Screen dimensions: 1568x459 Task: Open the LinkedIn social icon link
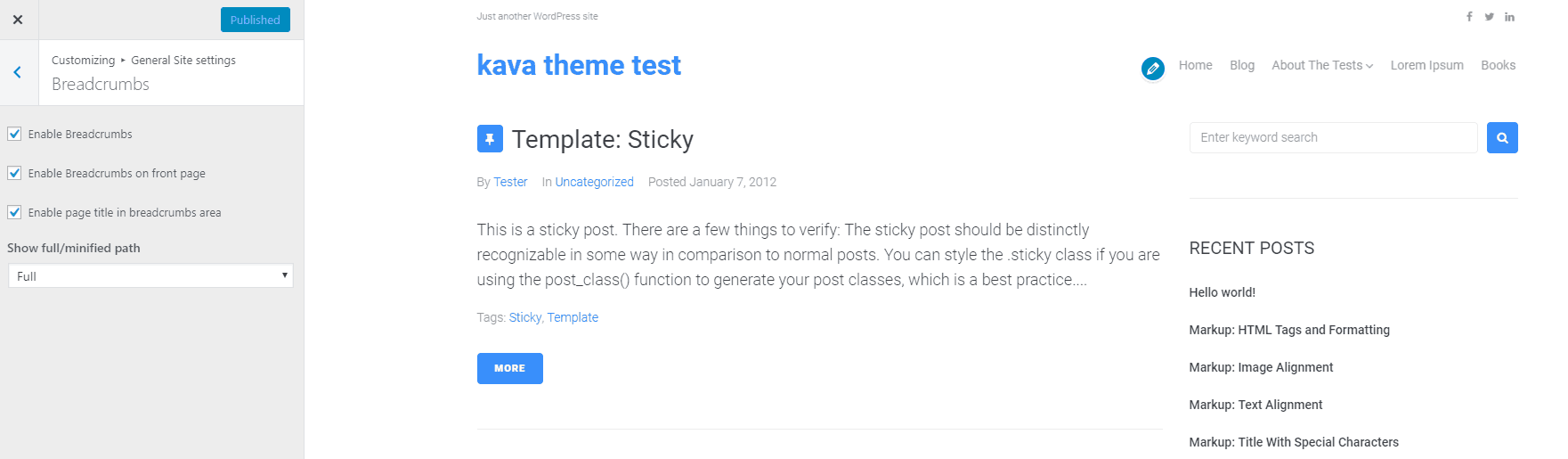(x=1509, y=17)
